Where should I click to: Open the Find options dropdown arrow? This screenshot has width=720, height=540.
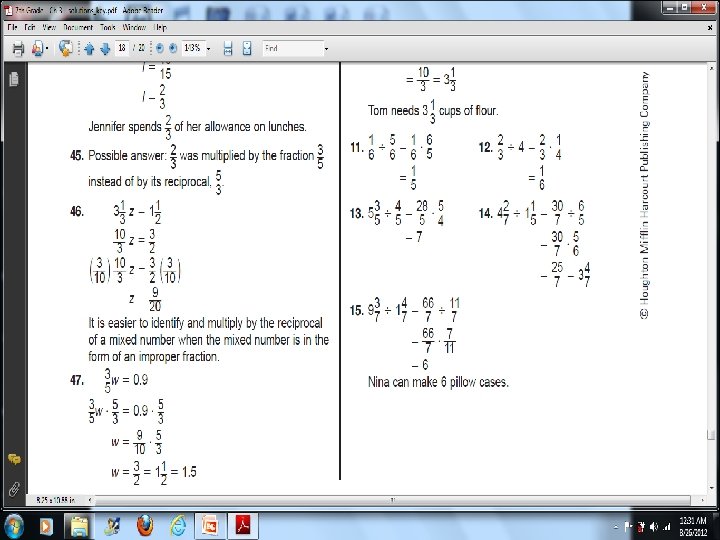point(326,48)
